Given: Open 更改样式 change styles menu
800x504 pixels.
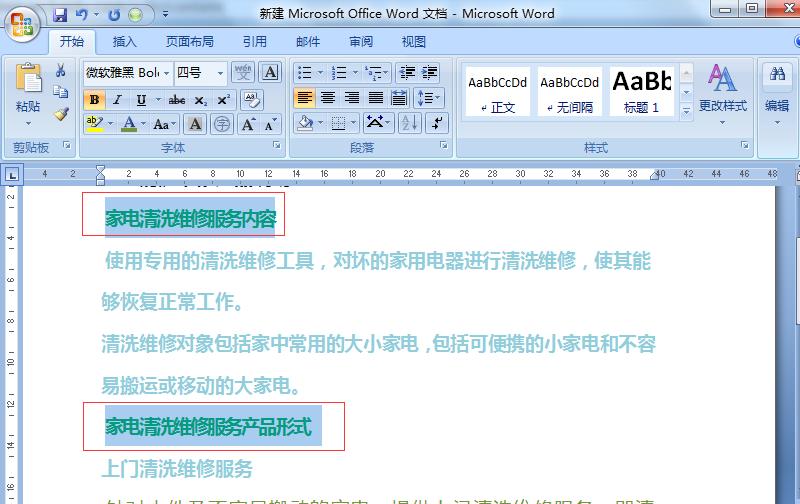Looking at the screenshot, I should (722, 95).
